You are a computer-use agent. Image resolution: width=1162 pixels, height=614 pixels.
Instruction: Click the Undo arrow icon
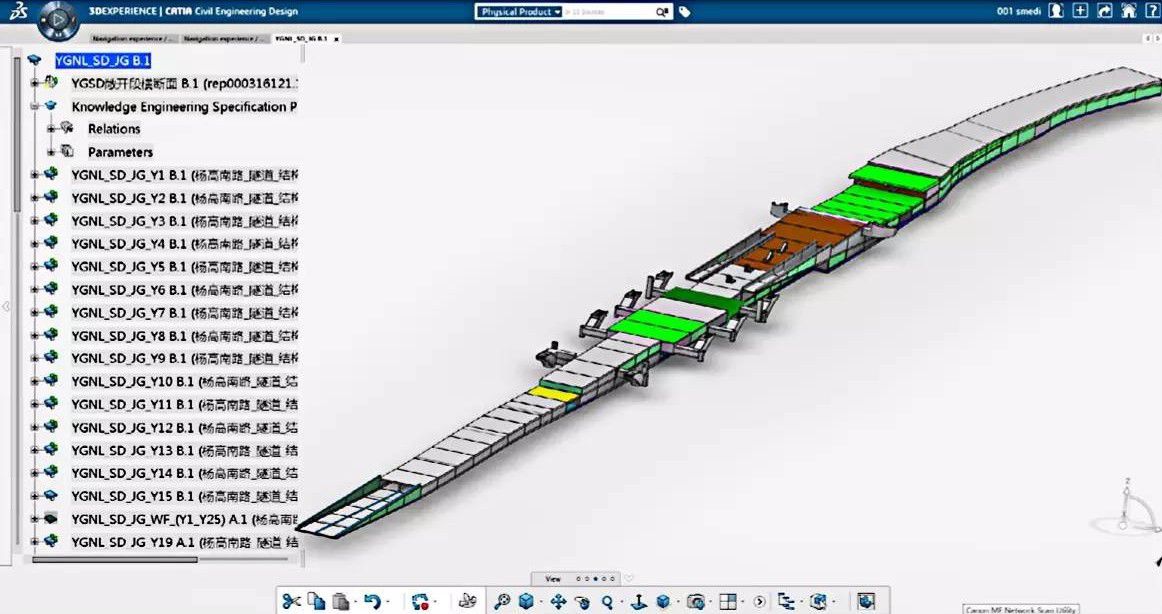(373, 601)
